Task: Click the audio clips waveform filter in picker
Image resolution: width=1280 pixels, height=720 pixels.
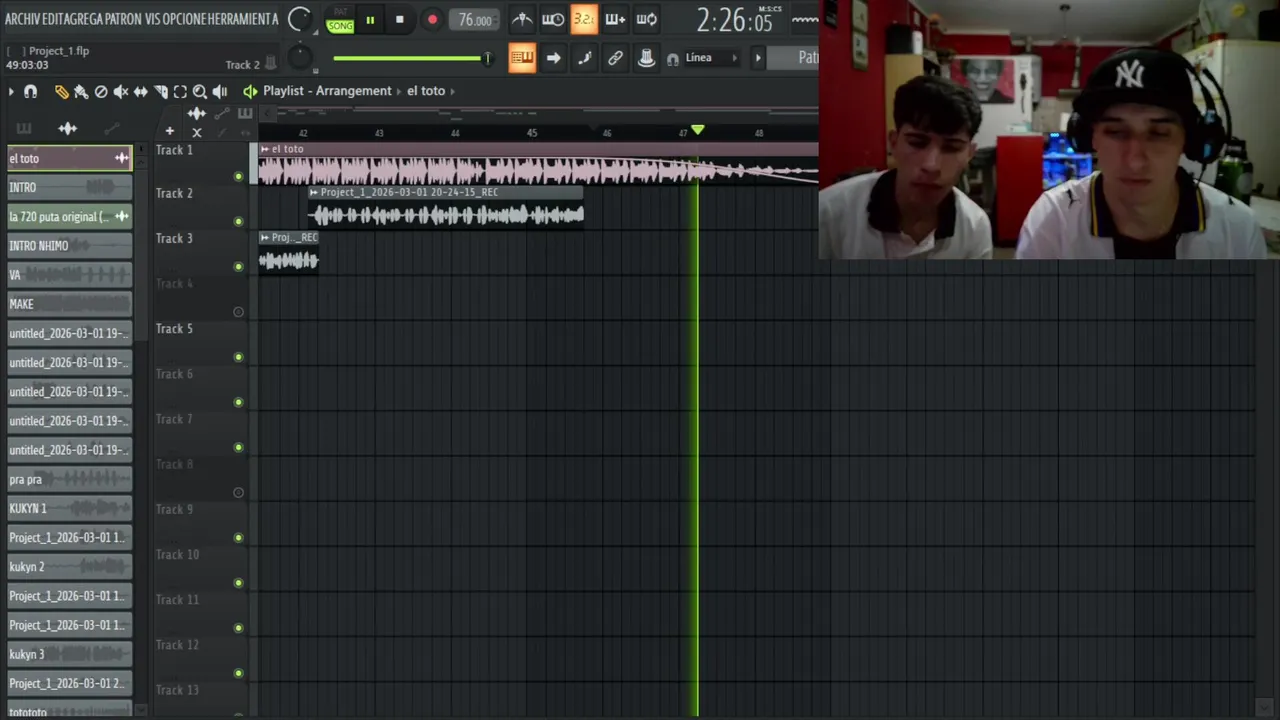Action: [x=68, y=129]
